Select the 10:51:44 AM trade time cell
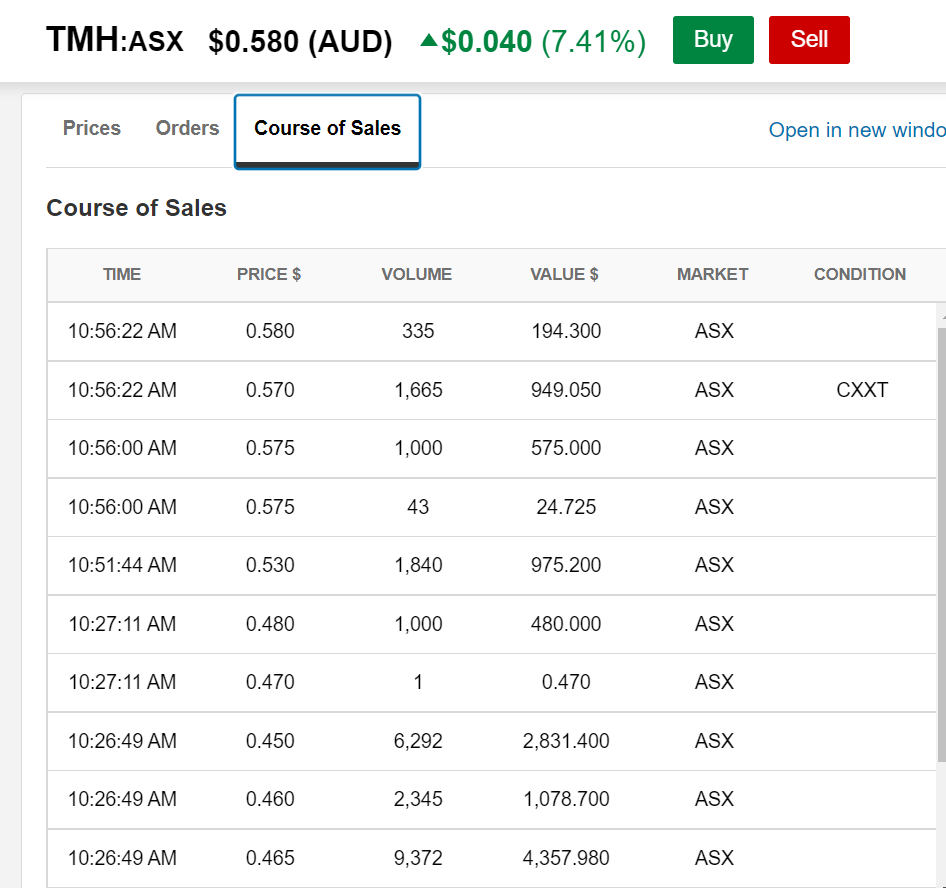Viewport: 946px width, 888px height. [122, 565]
